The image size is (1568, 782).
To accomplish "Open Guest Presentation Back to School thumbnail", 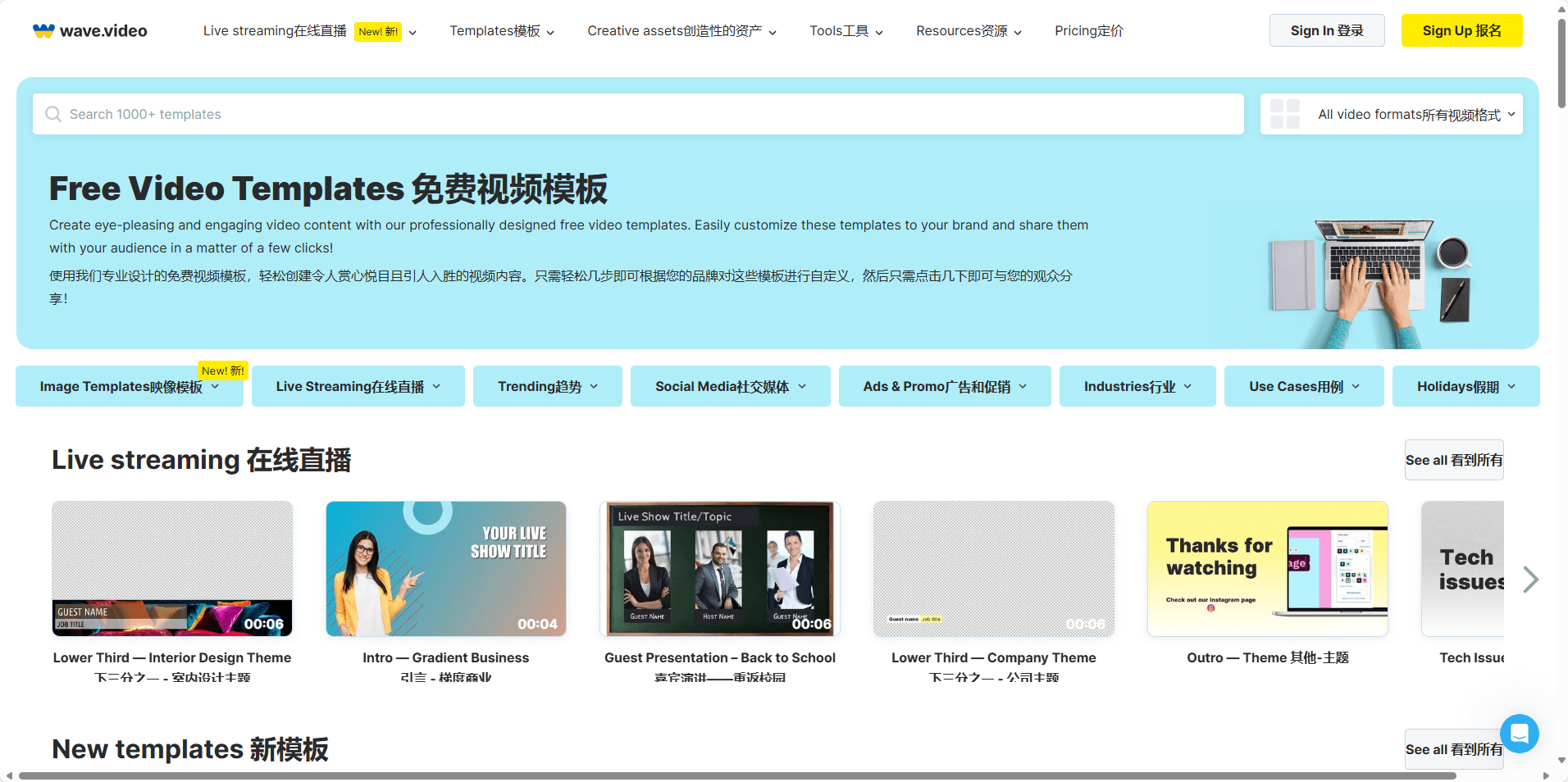I will click(x=720, y=569).
